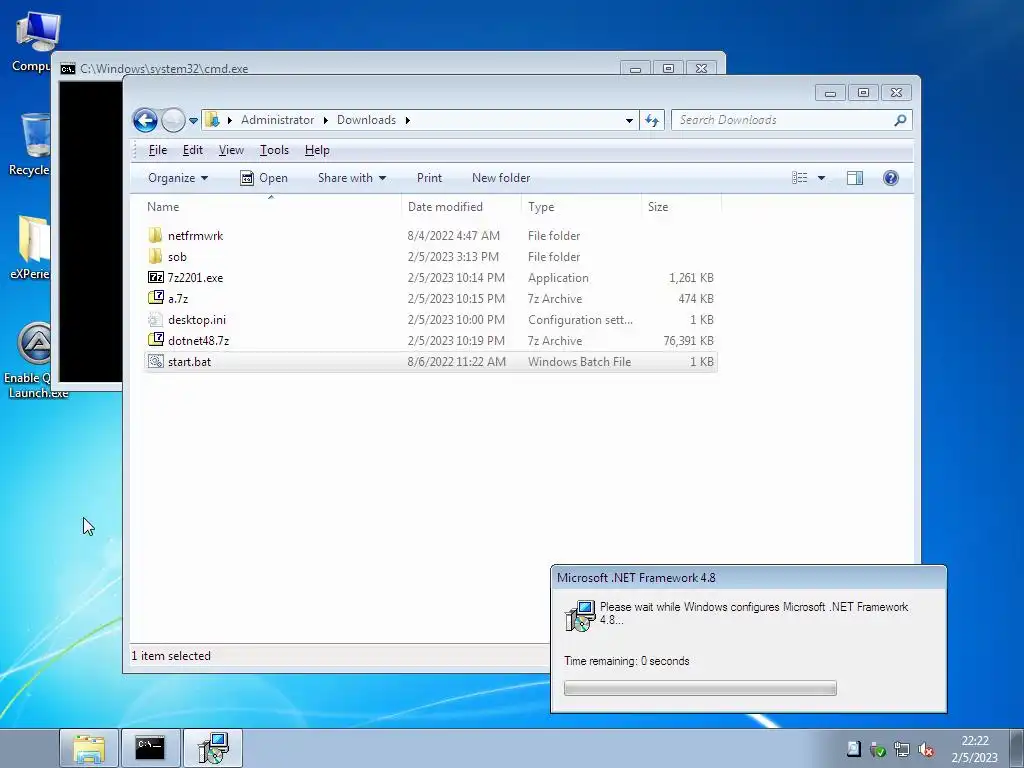
Task: Refresh the Downloads folder view
Action: click(652, 120)
